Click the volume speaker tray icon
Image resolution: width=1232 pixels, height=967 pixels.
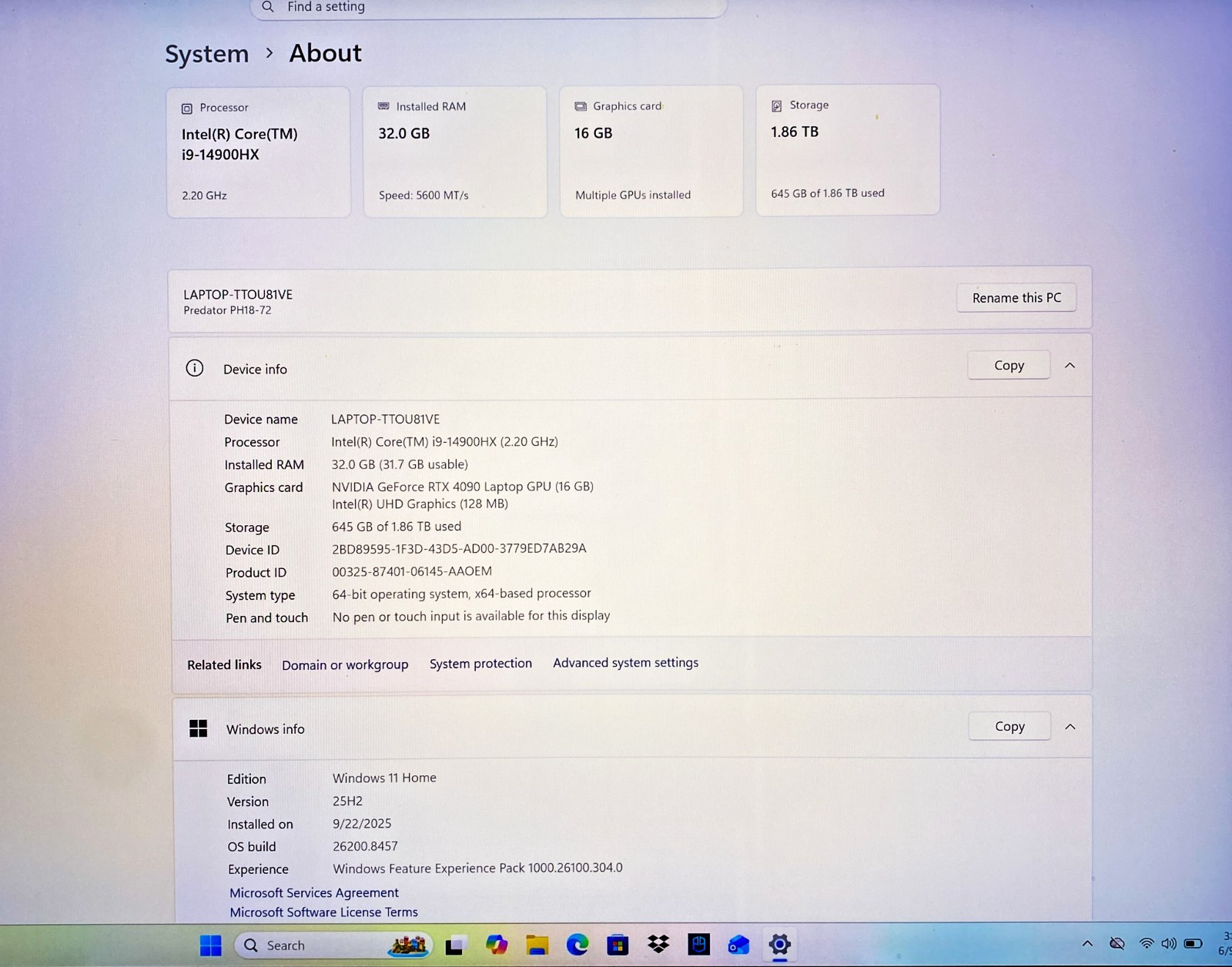pos(1169,944)
